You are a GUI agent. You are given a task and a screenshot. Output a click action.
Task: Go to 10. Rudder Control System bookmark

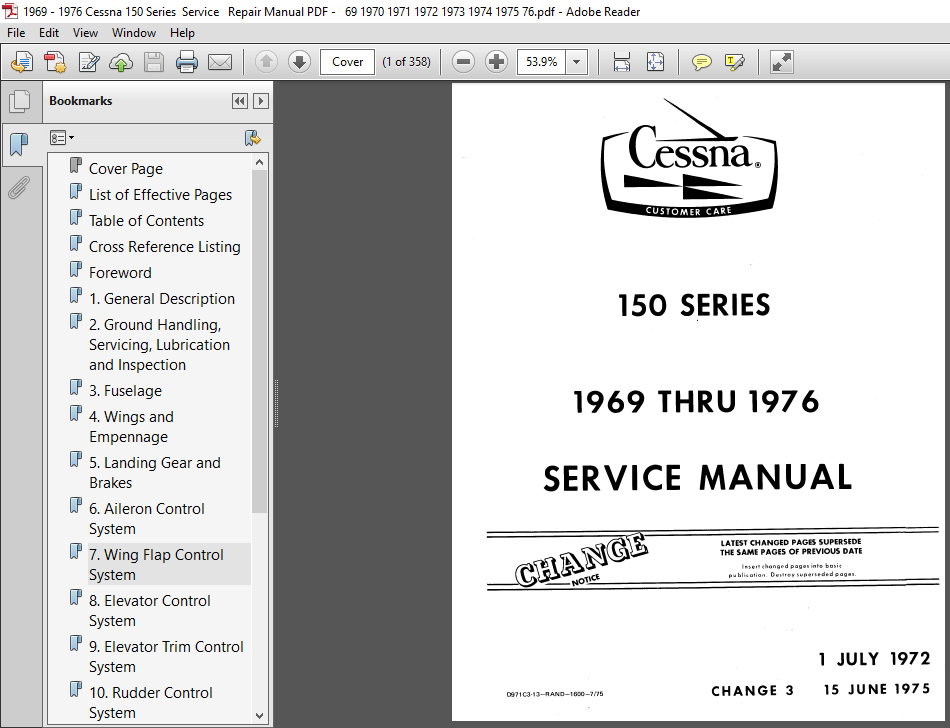pos(151,703)
